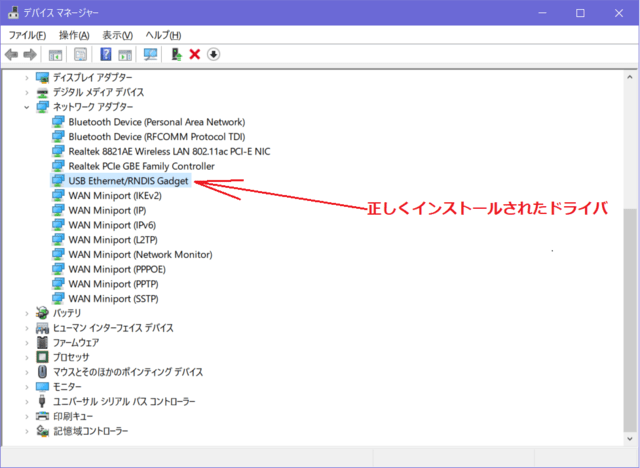
Task: Select Bluetooth Device (Personal Area Network)
Action: (156, 122)
